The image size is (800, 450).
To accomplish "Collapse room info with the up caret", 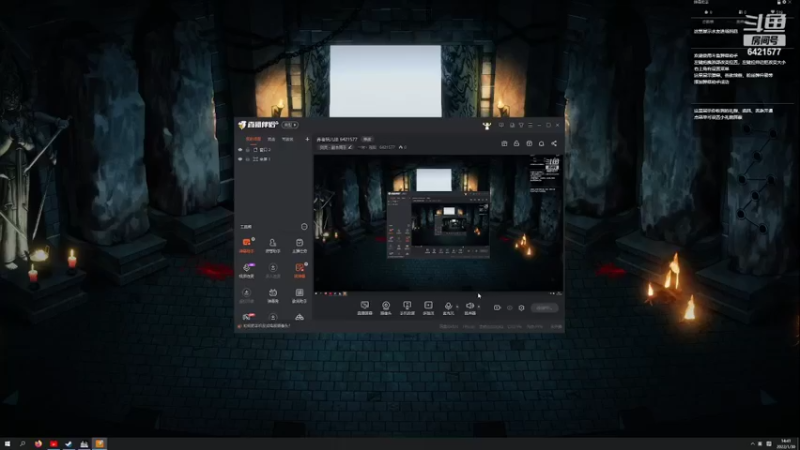I will pos(401,147).
